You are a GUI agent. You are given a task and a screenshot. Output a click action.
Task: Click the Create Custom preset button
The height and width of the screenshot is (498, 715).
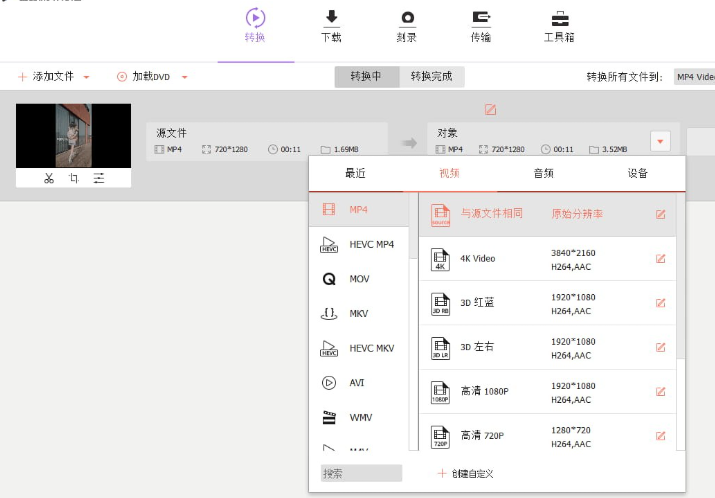[x=466, y=473]
